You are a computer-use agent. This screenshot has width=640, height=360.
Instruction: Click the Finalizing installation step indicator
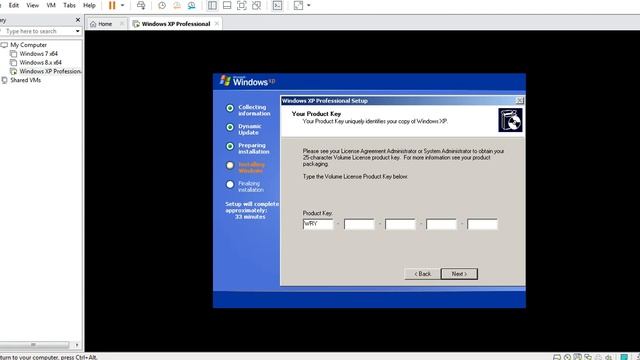[230, 184]
